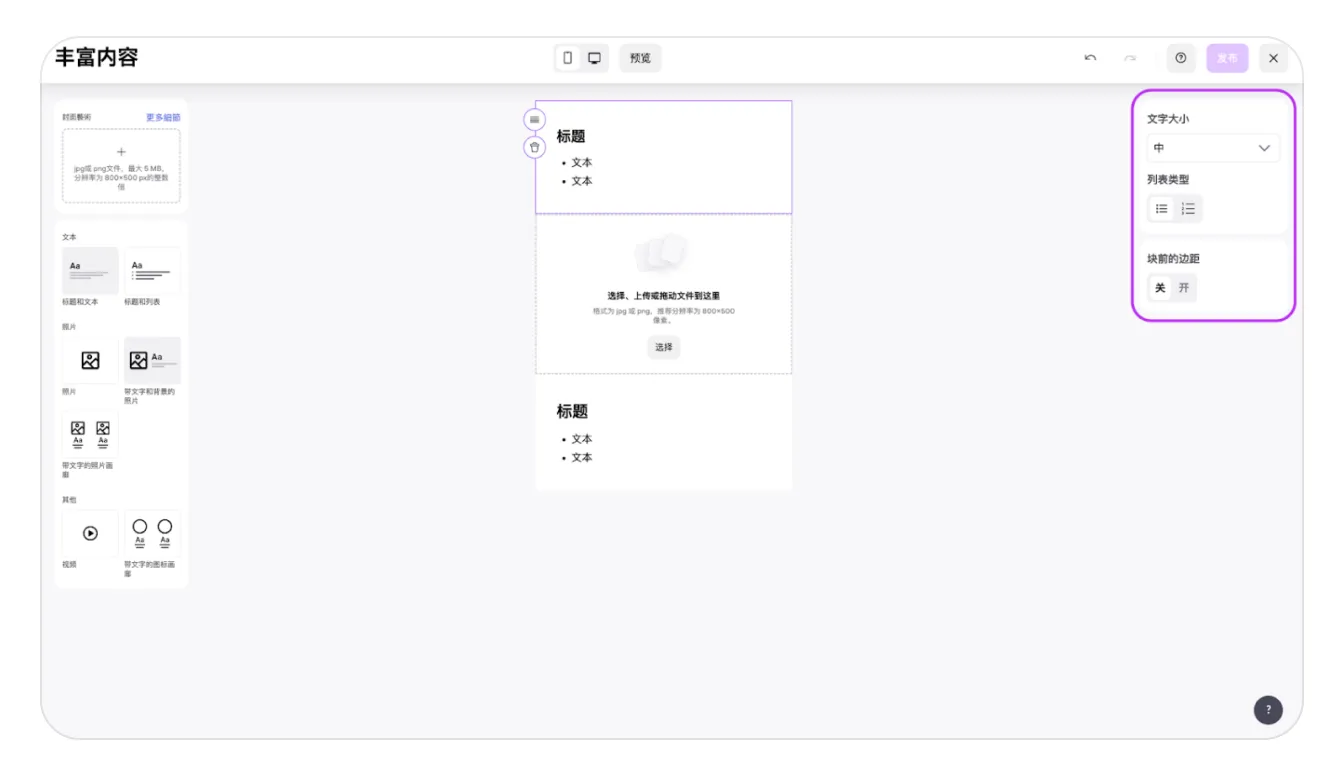This screenshot has width=1344, height=776.
Task: Turn off margin before block (关)
Action: click(x=1160, y=288)
